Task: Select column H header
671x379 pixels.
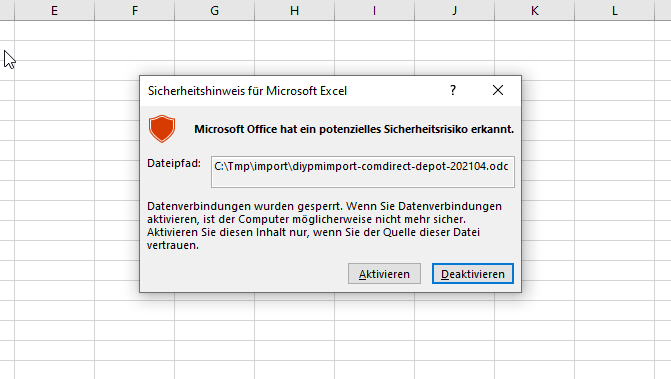Action: (294, 10)
